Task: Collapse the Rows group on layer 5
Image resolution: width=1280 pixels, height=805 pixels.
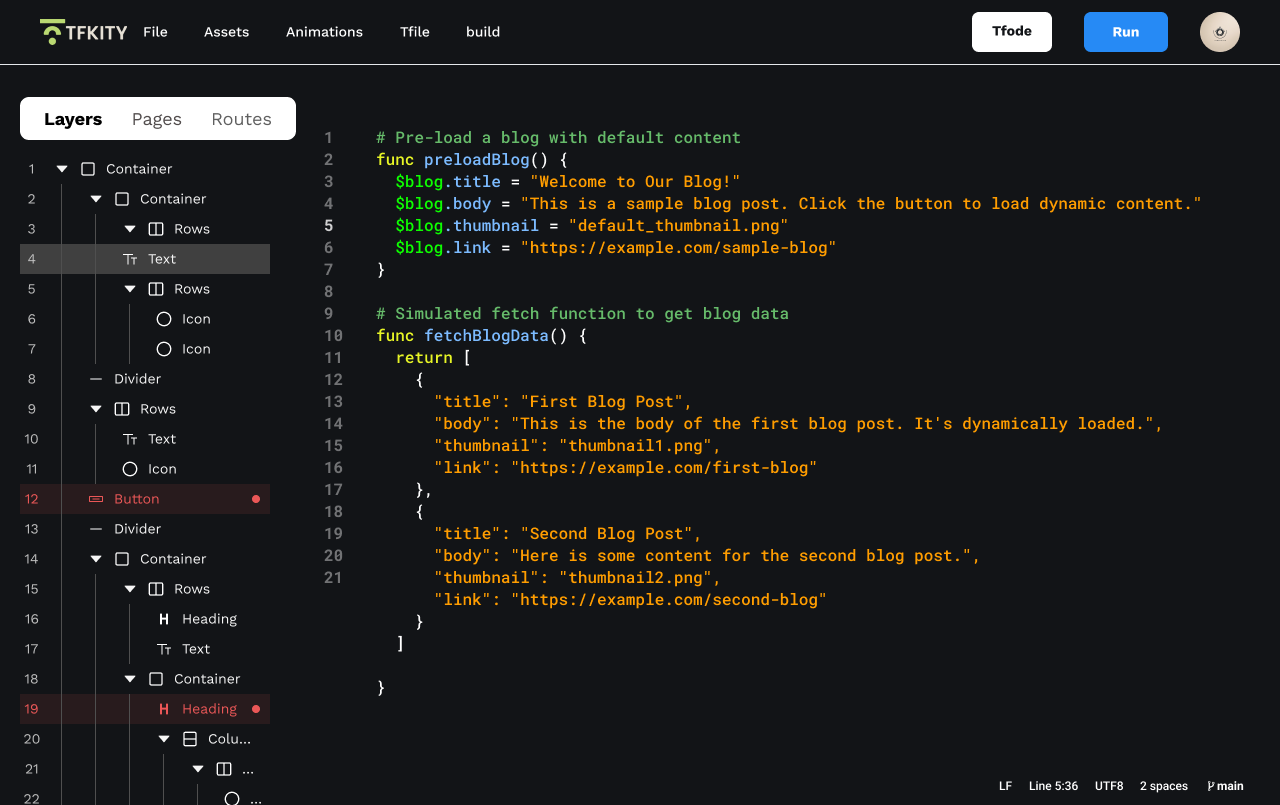Action: (x=130, y=288)
